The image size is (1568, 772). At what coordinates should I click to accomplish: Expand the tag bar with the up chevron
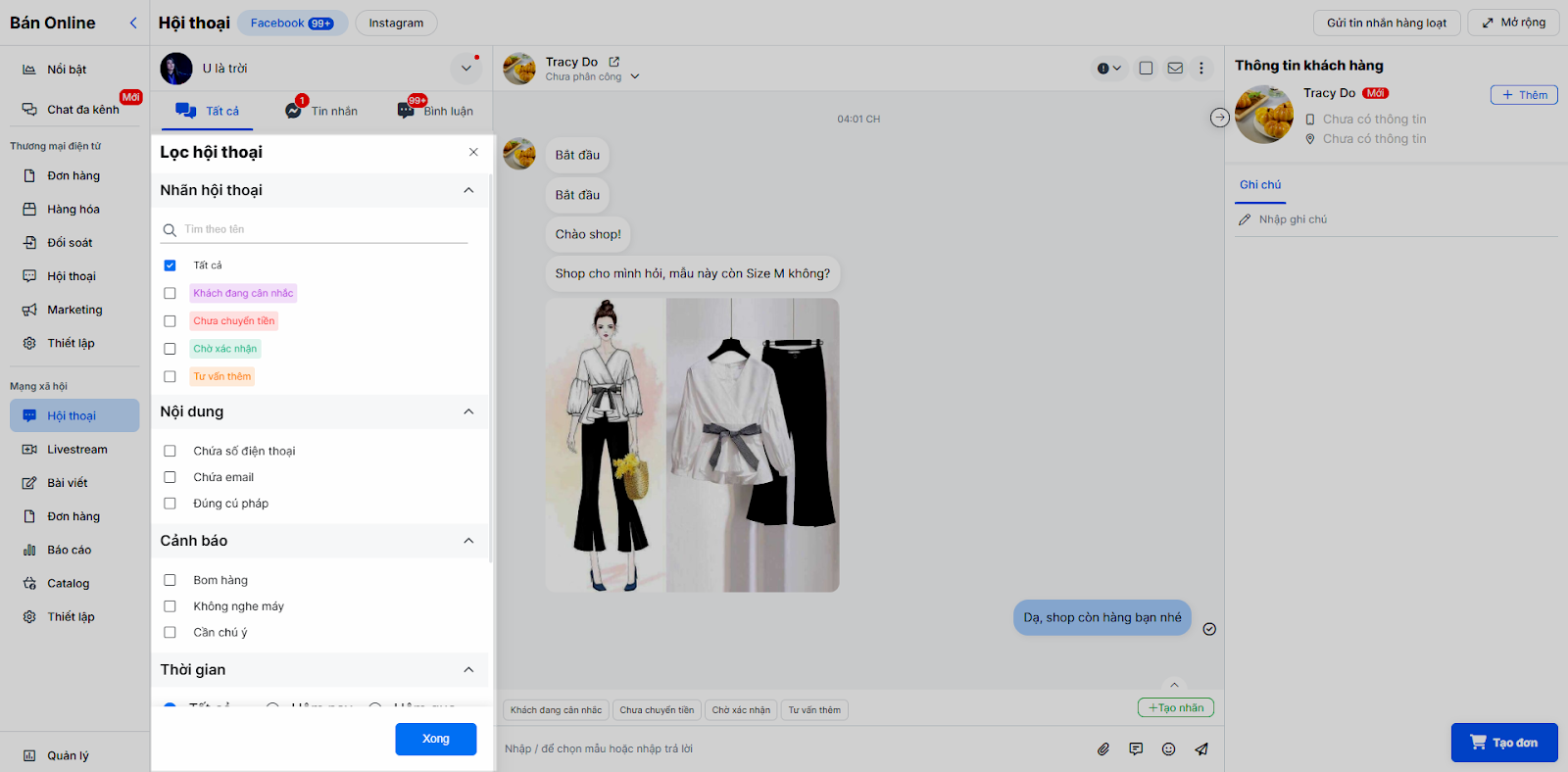click(x=1174, y=685)
